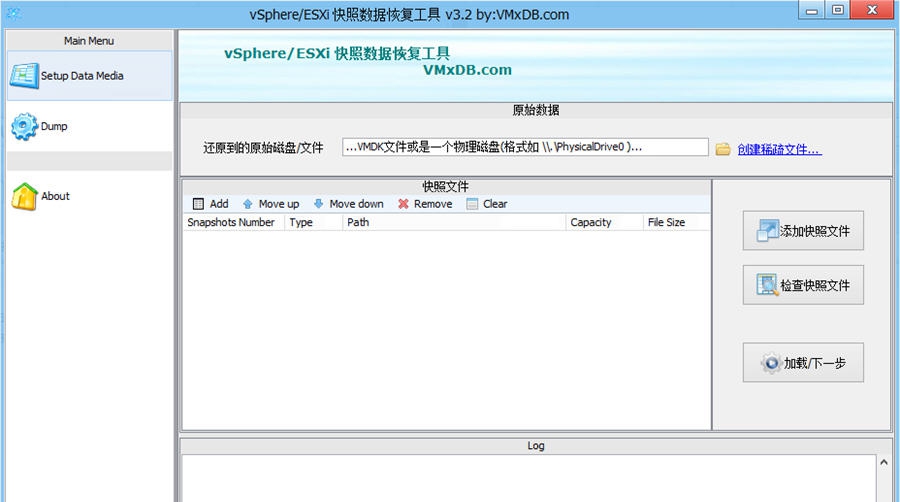Click the 原始数据 section header
This screenshot has height=502, width=900.
tap(536, 110)
